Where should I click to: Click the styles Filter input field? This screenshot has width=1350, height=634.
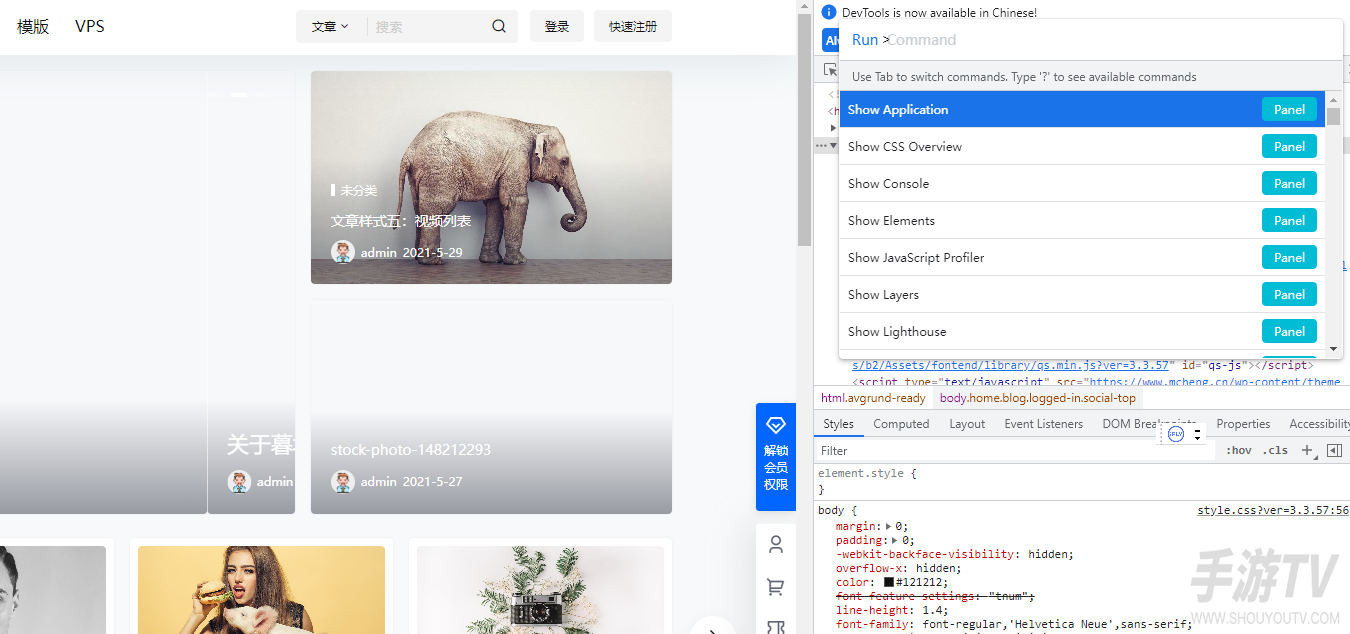click(x=1015, y=451)
